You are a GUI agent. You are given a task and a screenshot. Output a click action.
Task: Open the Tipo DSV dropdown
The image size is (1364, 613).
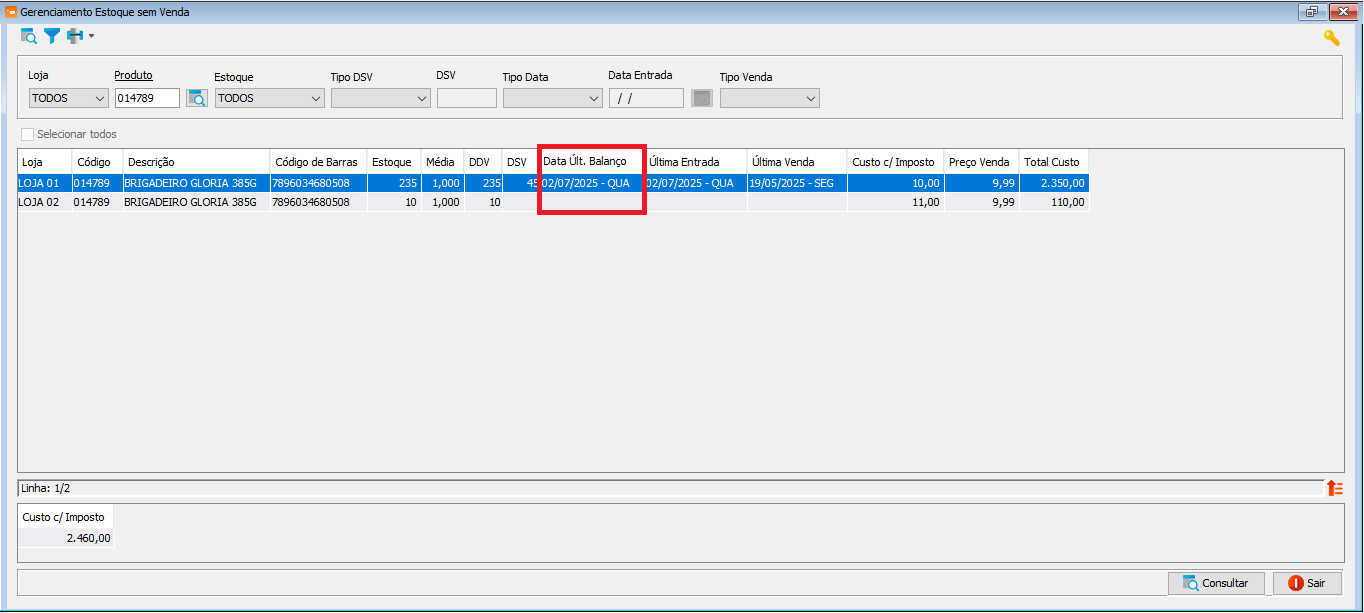pyautogui.click(x=380, y=98)
